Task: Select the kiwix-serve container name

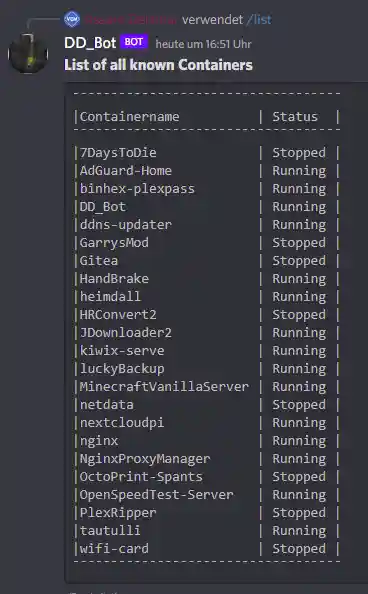Action: click(x=122, y=351)
